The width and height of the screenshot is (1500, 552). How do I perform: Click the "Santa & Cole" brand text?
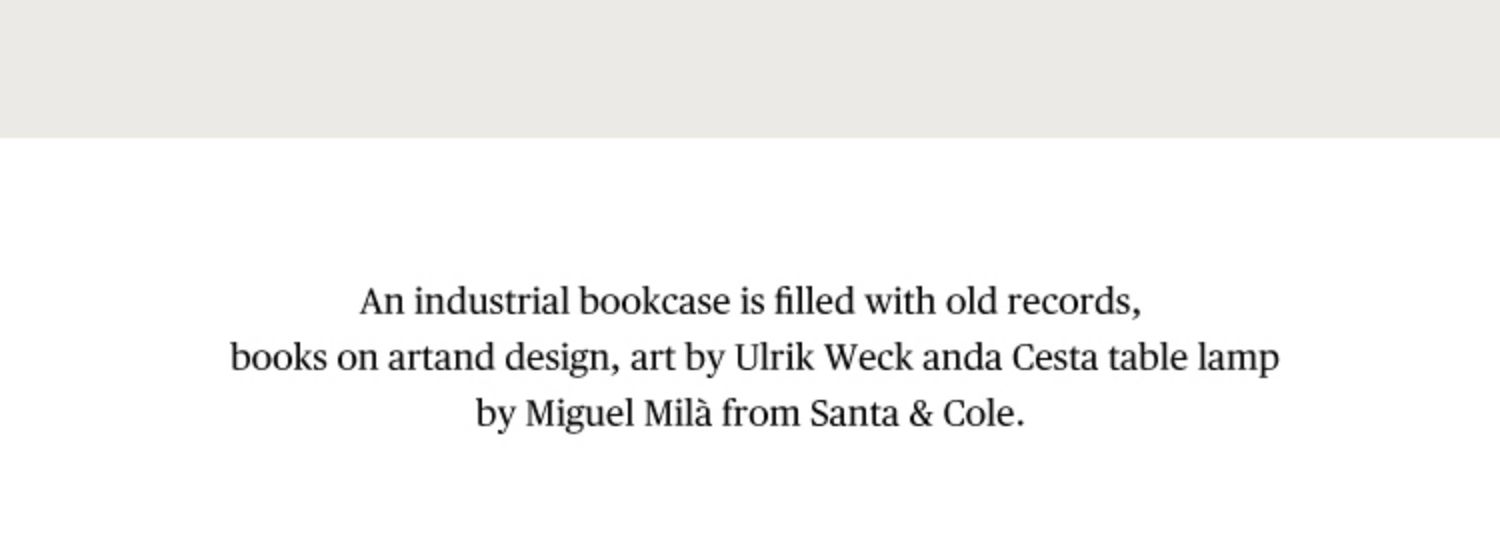(x=915, y=414)
